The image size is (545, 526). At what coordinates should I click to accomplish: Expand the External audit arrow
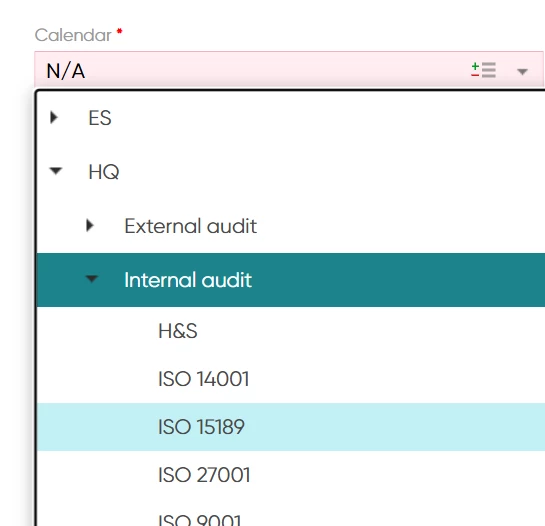coord(90,226)
